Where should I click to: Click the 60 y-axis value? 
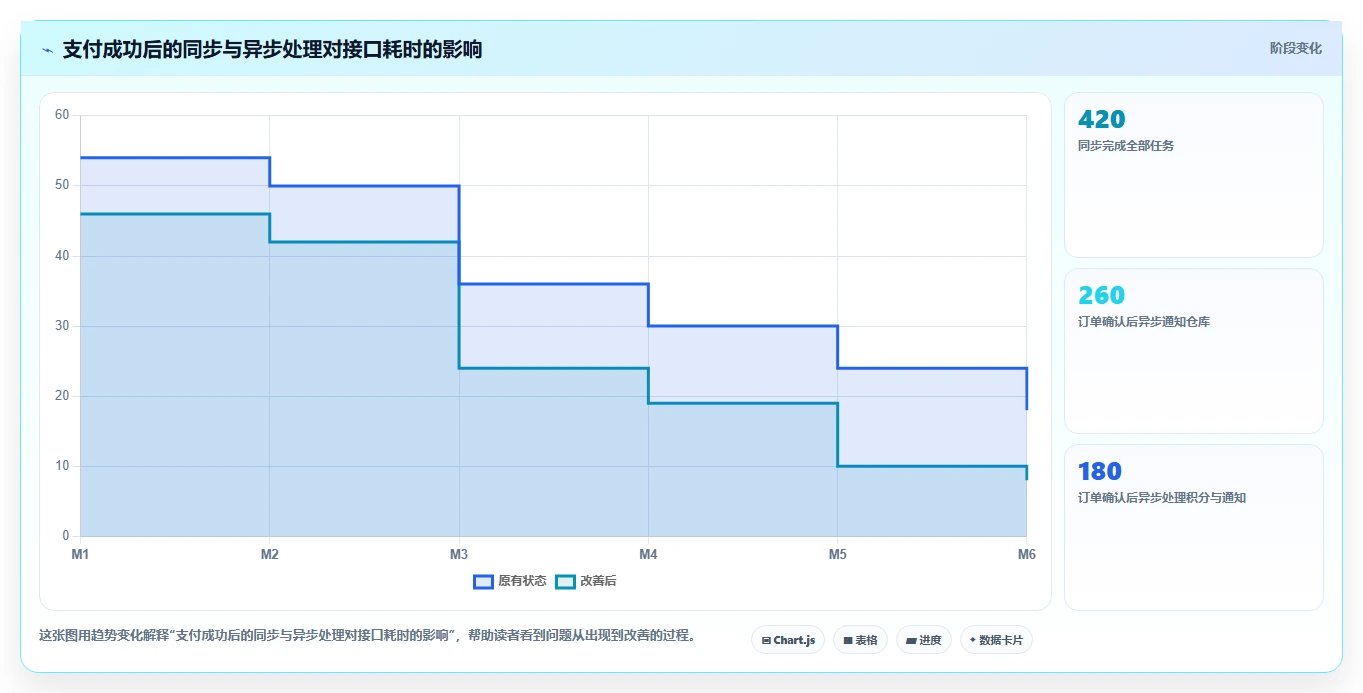coord(62,115)
